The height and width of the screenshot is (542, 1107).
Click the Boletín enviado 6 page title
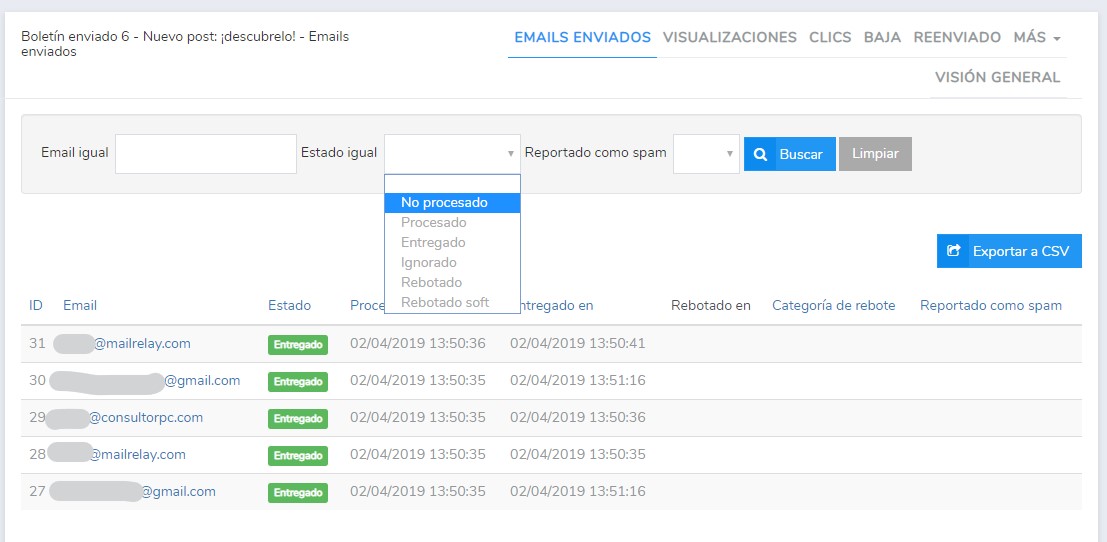click(185, 44)
